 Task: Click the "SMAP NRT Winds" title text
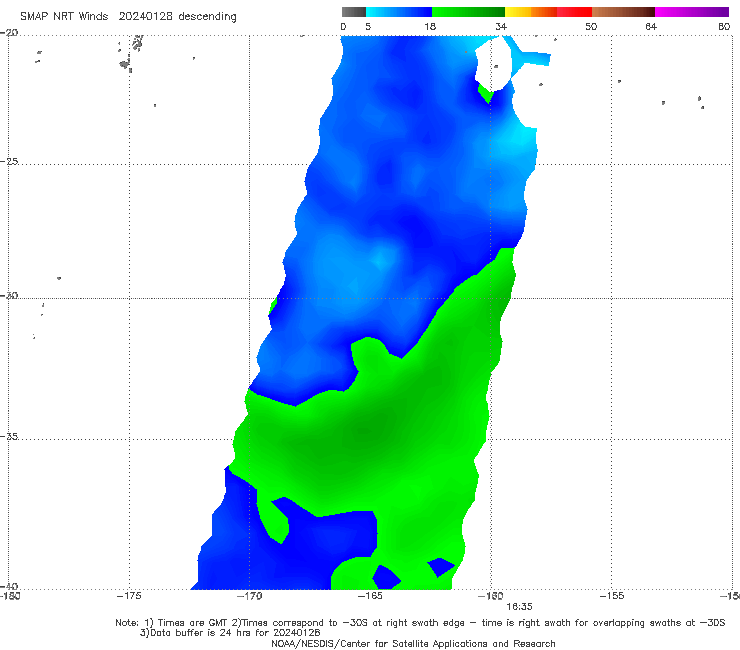point(64,17)
